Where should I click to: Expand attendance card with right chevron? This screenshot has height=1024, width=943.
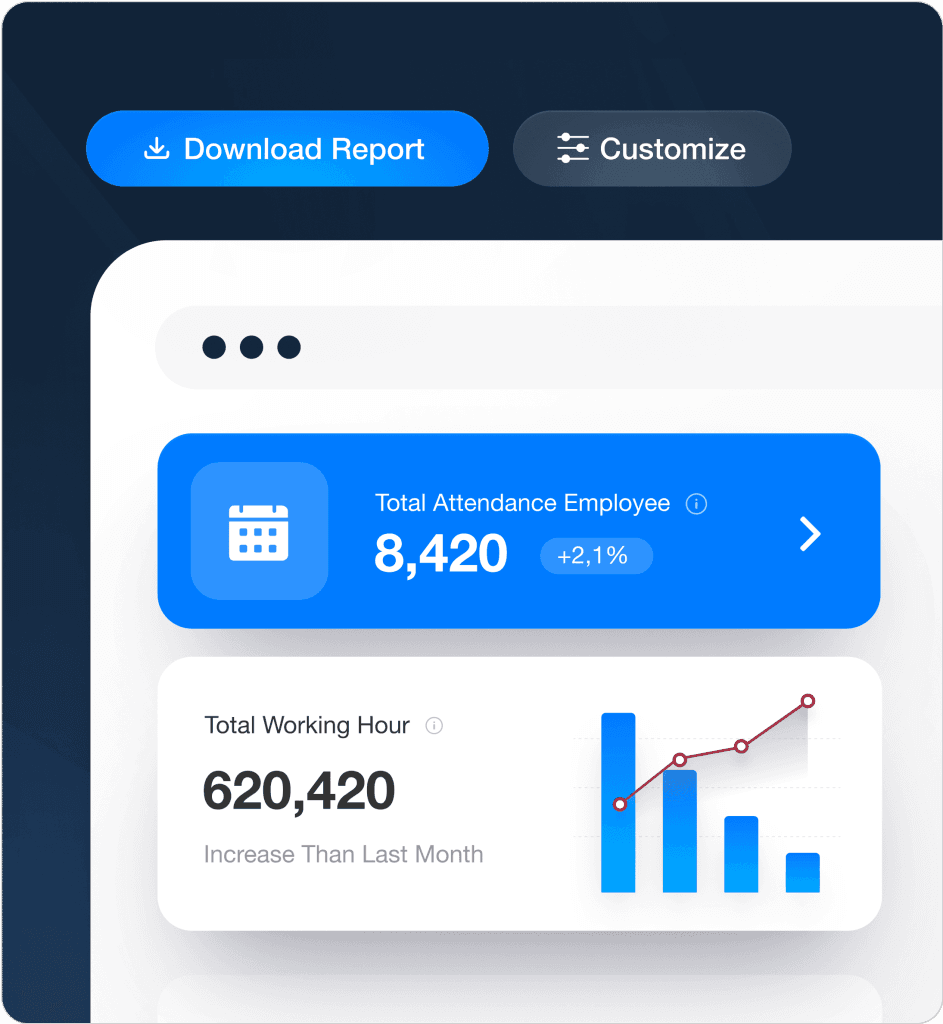[810, 534]
